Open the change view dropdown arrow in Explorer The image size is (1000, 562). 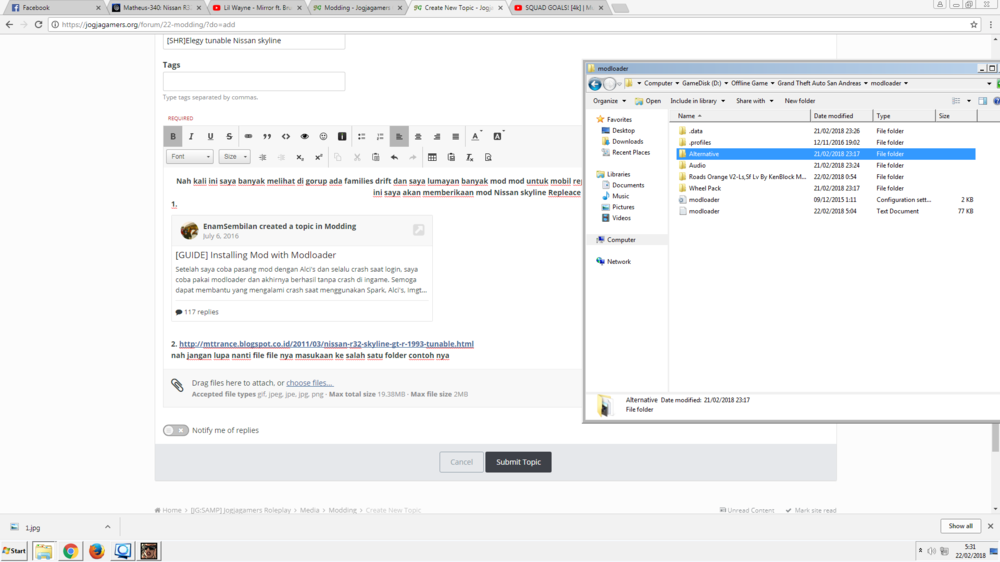point(969,101)
